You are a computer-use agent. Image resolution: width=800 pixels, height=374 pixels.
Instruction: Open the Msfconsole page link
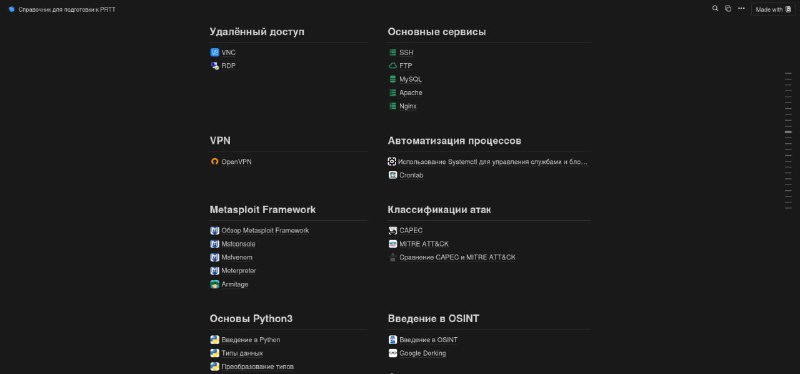click(238, 244)
